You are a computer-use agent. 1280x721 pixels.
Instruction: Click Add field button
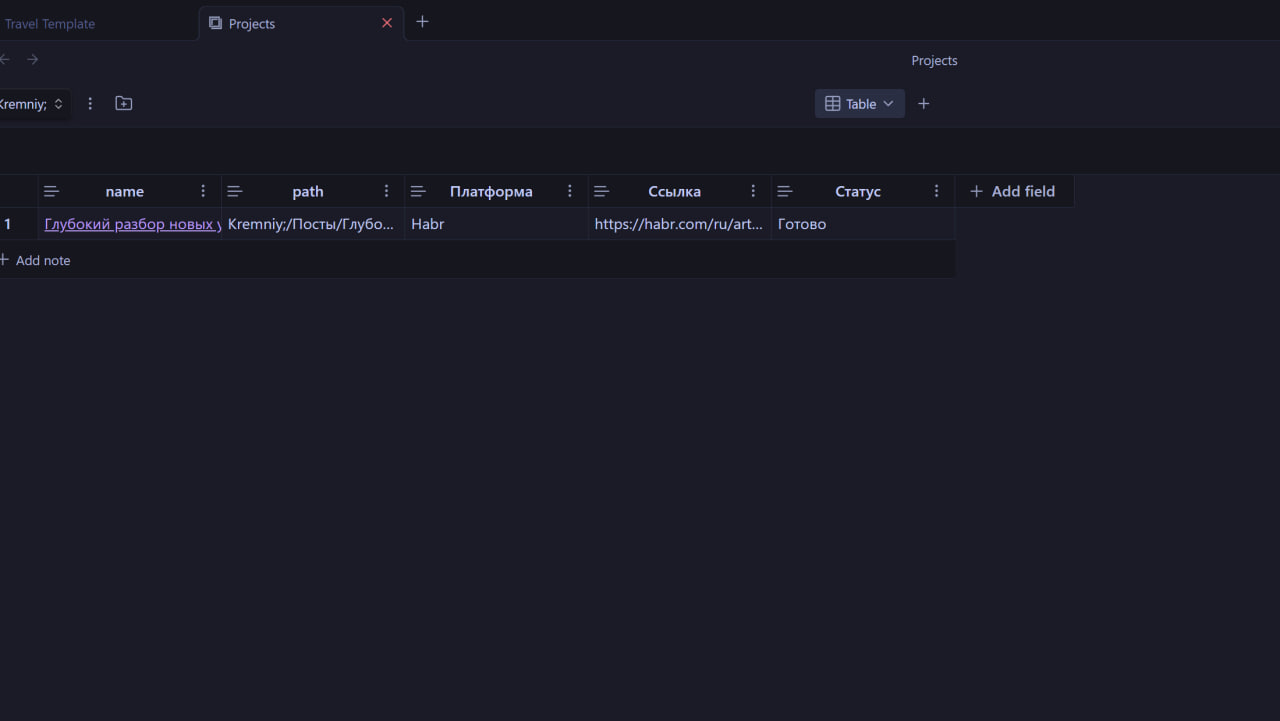[x=1014, y=191]
